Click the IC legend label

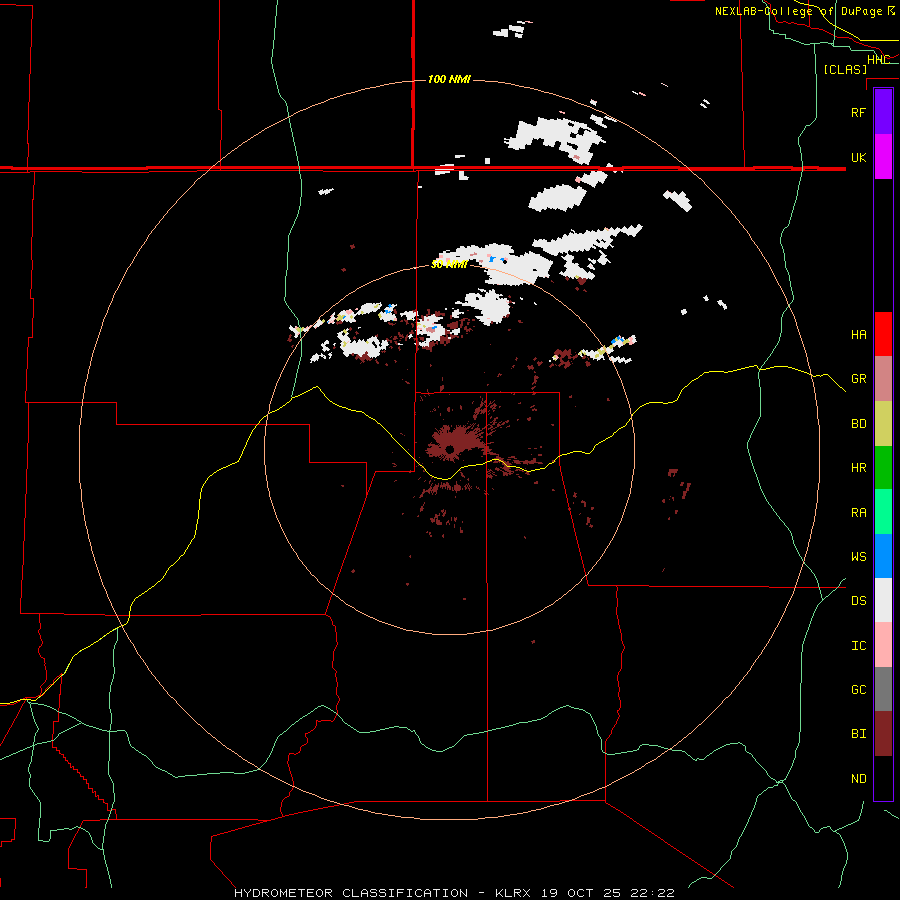[858, 646]
